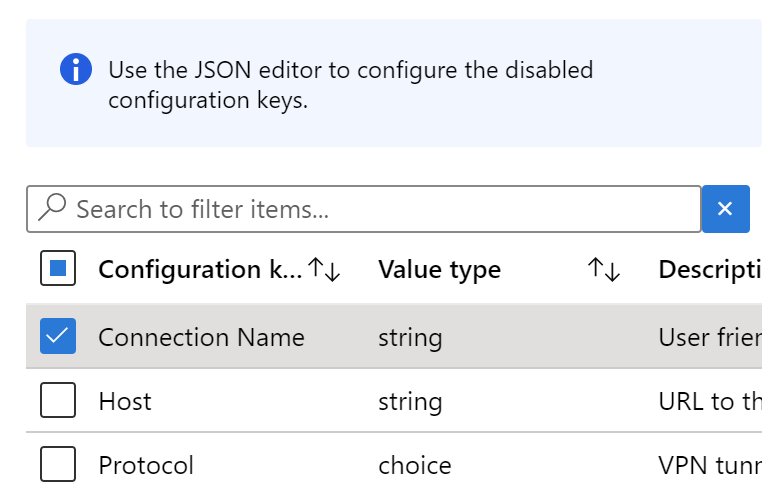Click the JSON editor info banner text
The height and width of the screenshot is (494, 780).
pyautogui.click(x=350, y=85)
